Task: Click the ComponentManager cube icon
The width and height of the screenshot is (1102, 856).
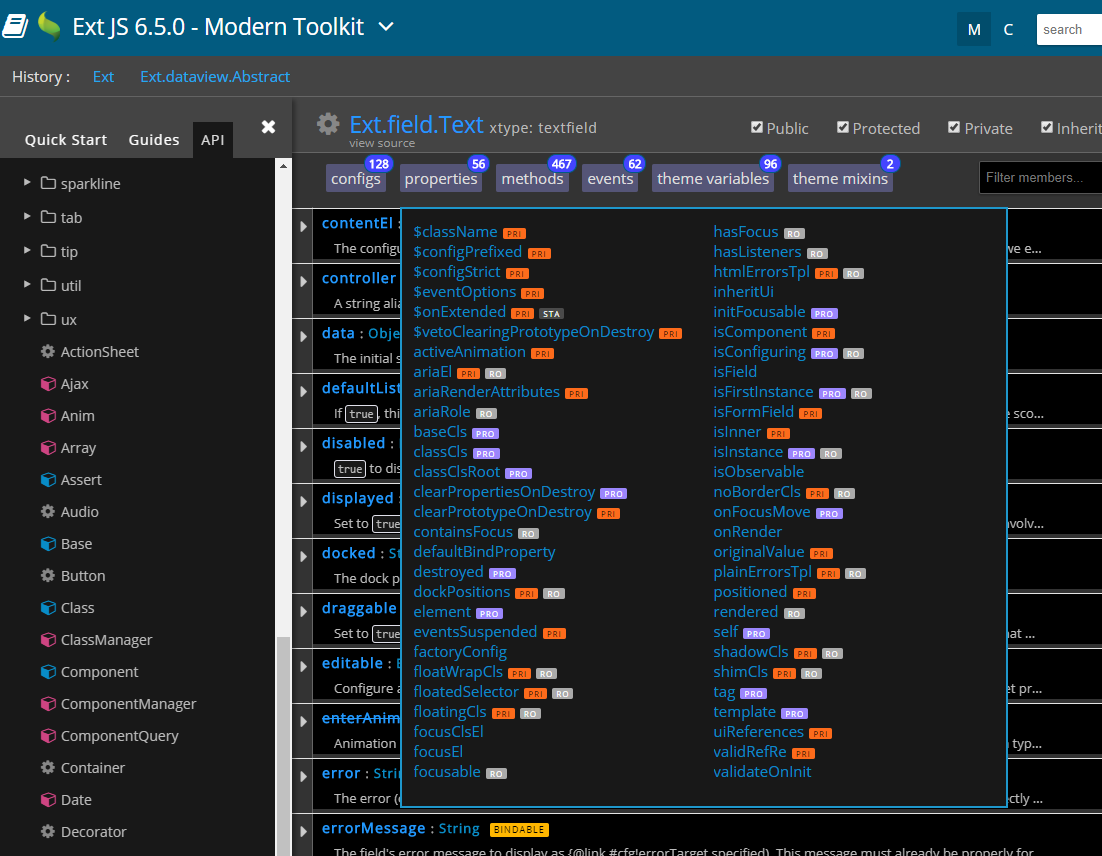Action: [48, 703]
